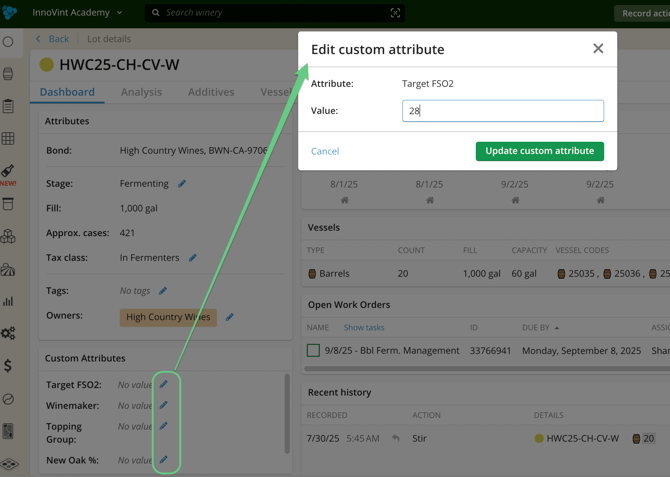The image size is (670, 477).
Task: Click the Winemaker edit pencil icon
Action: 164,405
